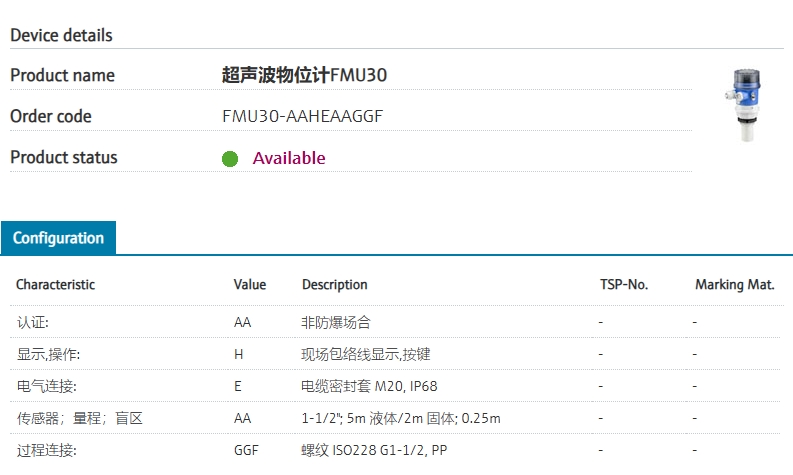Click the green Available status indicator dot
The width and height of the screenshot is (793, 475).
[230, 159]
